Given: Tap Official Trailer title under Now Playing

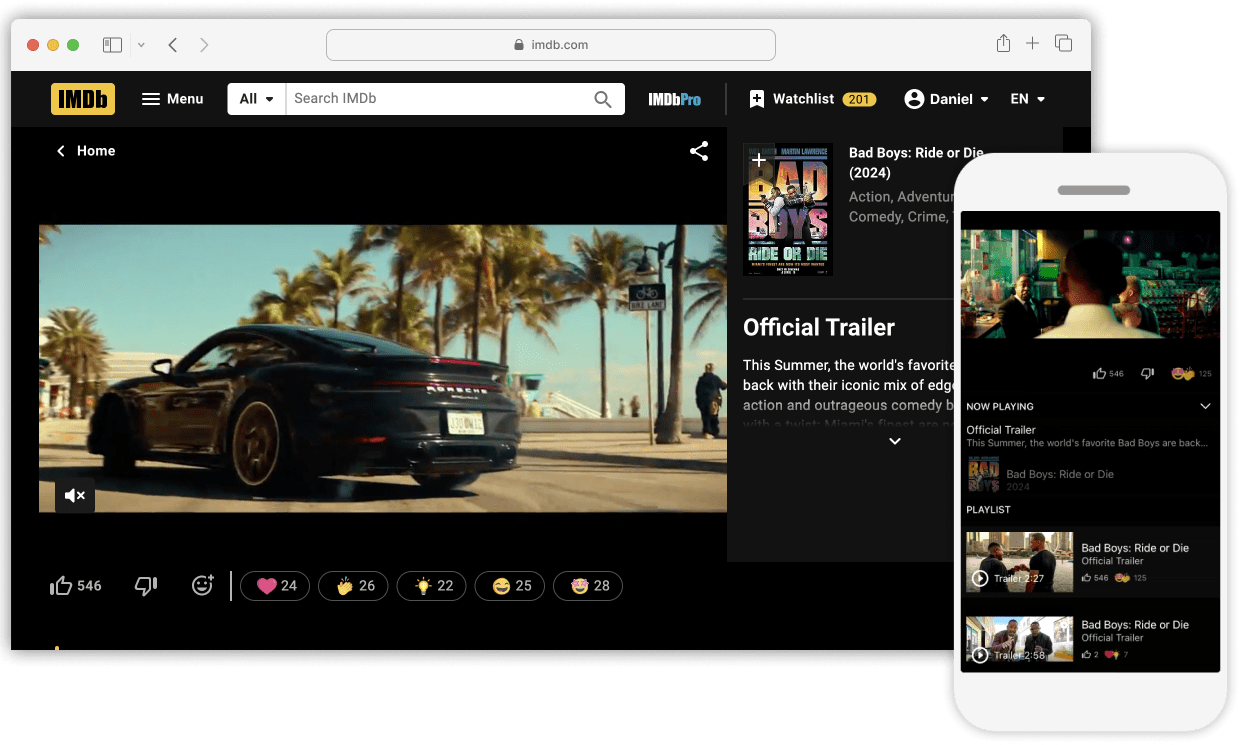Looking at the screenshot, I should [1001, 430].
